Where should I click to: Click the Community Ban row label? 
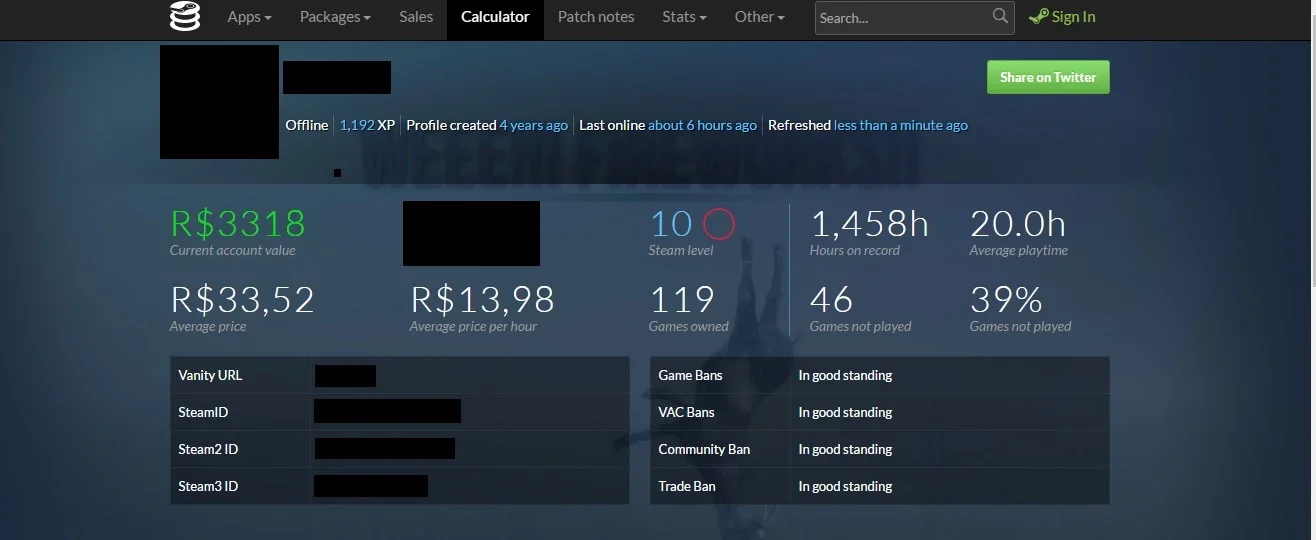tap(704, 449)
